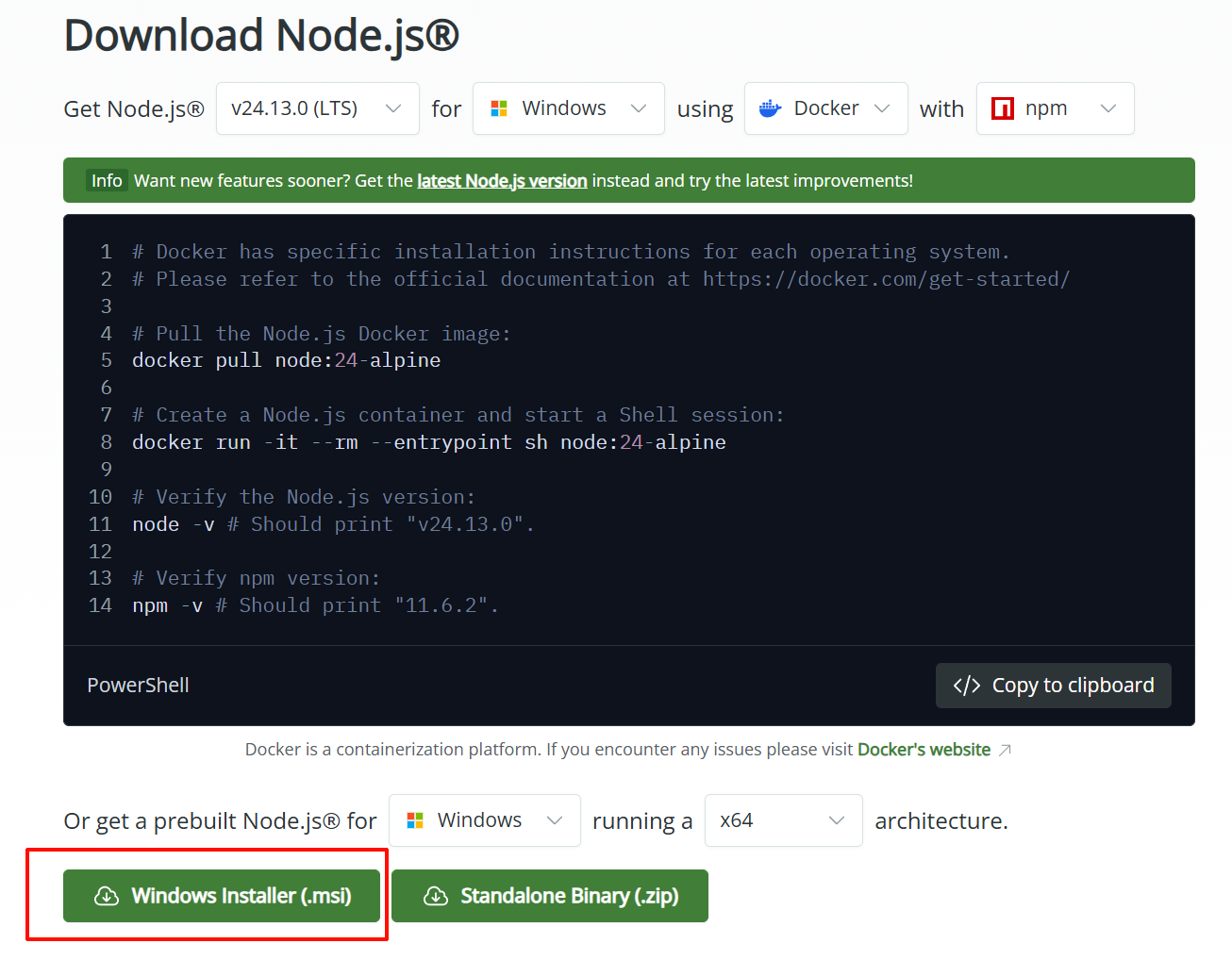
Task: Open the Windows operating system dropdown
Action: 568,108
